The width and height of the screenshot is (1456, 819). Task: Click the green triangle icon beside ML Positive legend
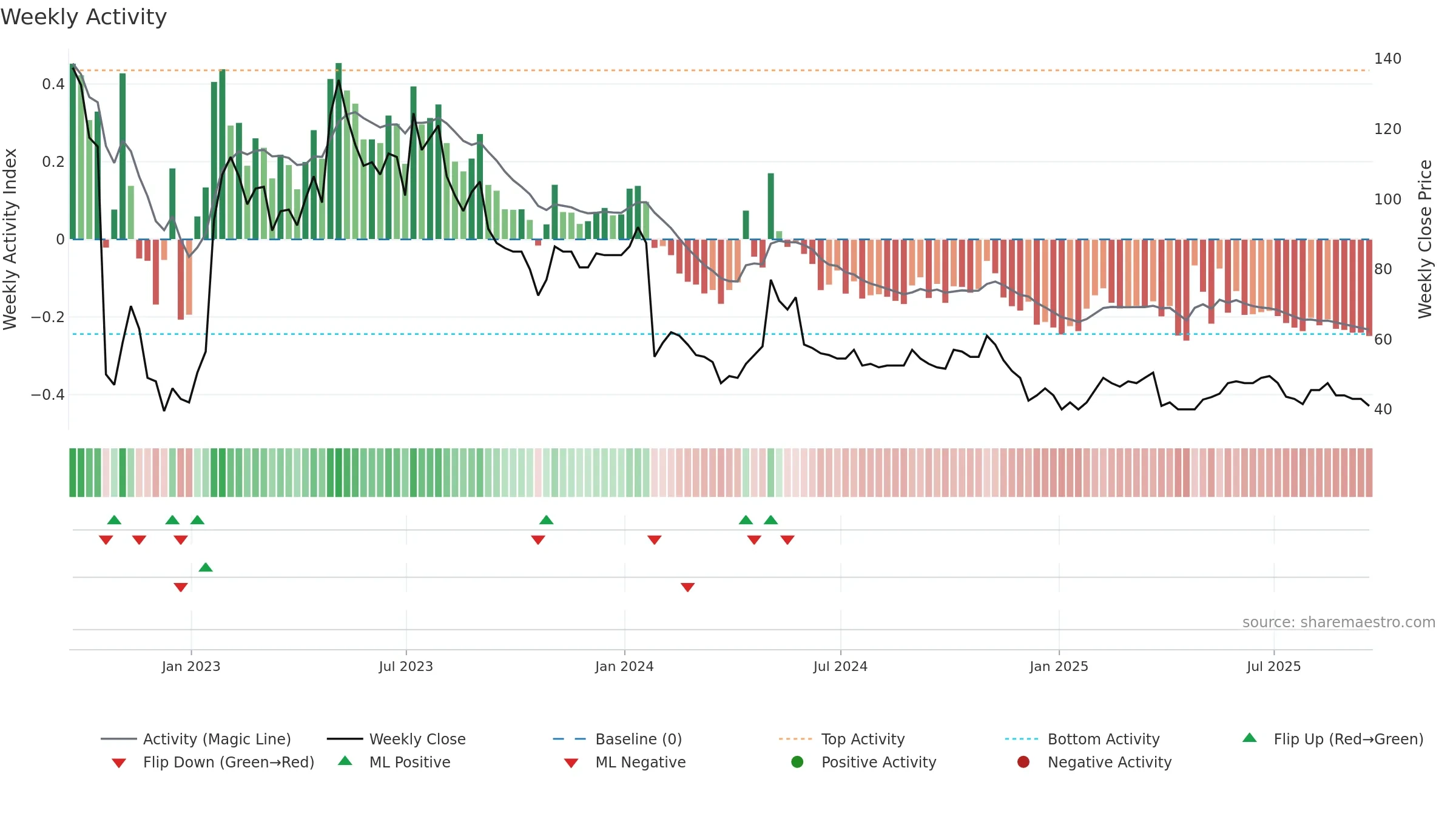(345, 761)
